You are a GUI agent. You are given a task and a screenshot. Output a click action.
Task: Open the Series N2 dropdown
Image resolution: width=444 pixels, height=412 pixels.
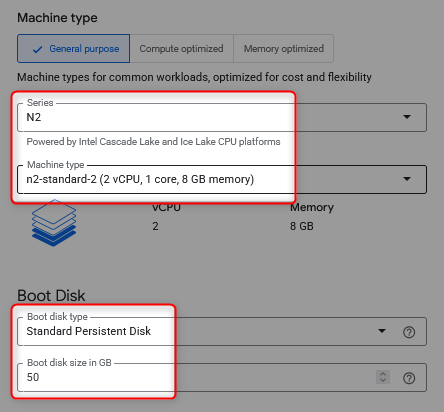click(x=222, y=117)
